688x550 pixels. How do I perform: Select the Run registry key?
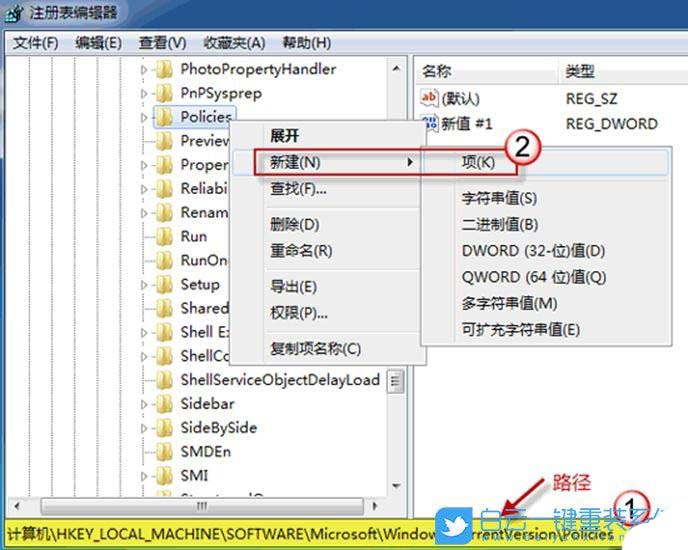[193, 236]
